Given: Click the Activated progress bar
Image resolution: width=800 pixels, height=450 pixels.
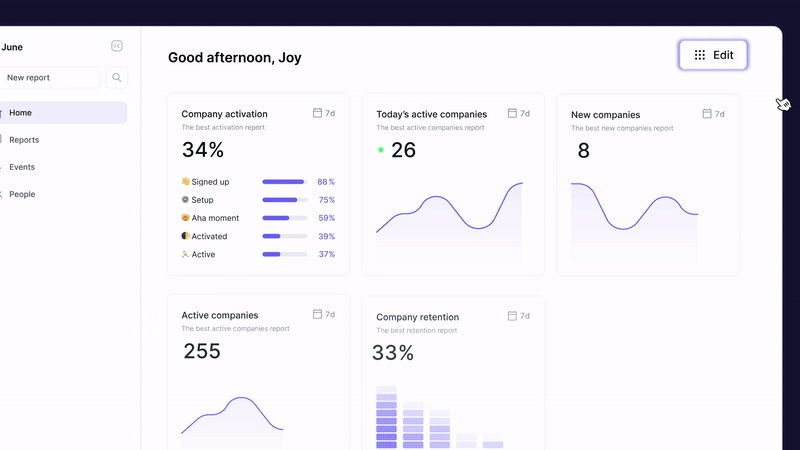Looking at the screenshot, I should tap(285, 236).
